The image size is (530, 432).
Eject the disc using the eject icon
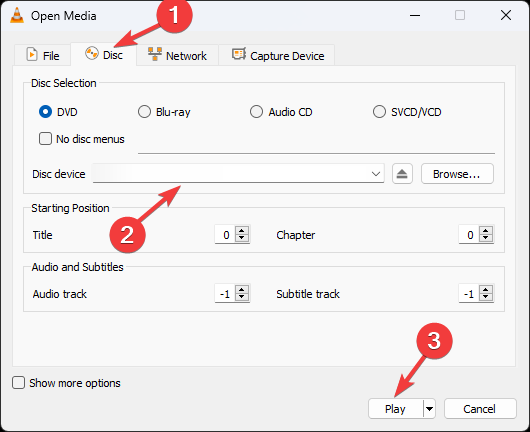pos(402,174)
